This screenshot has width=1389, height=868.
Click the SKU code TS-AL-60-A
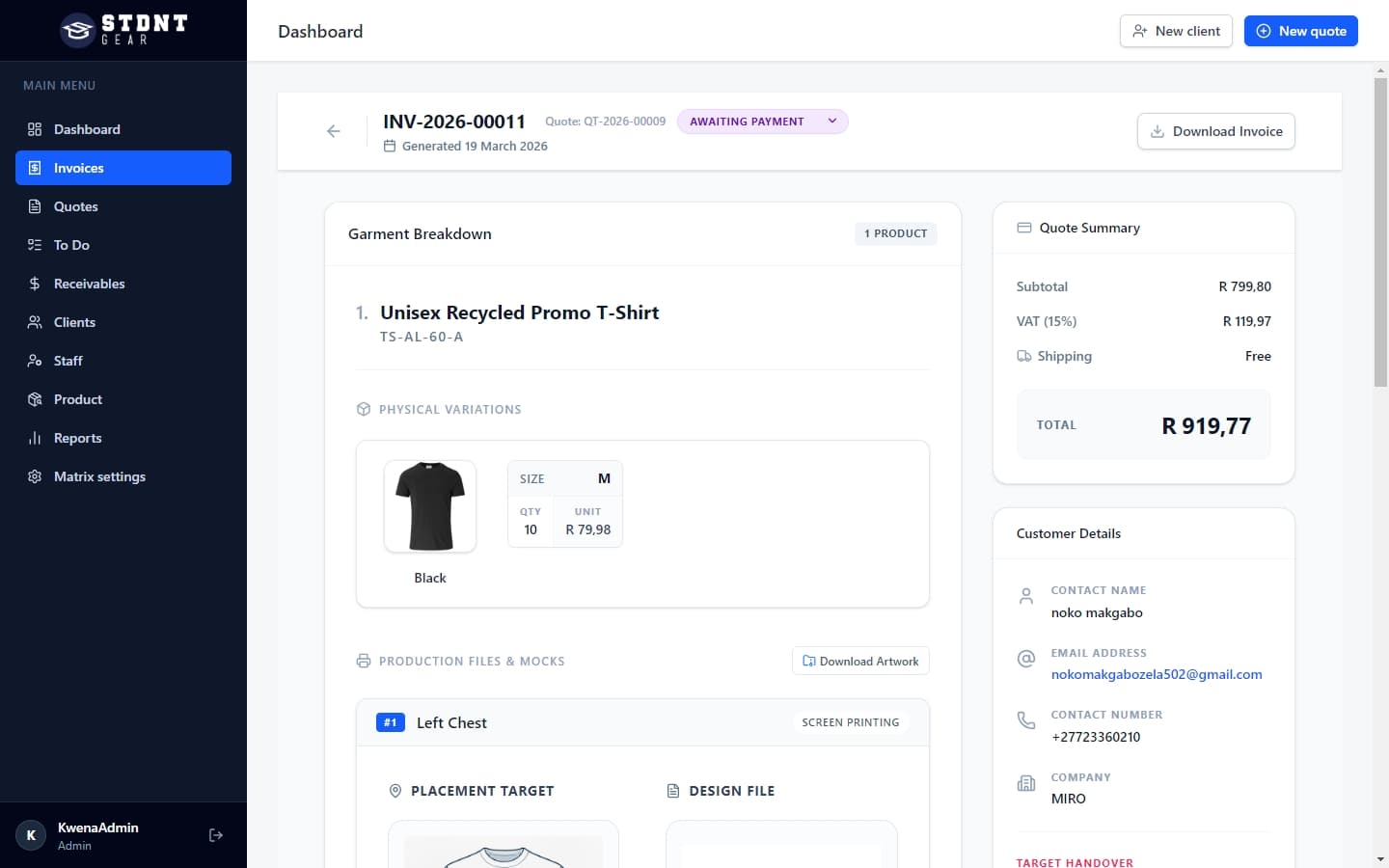[x=422, y=337]
